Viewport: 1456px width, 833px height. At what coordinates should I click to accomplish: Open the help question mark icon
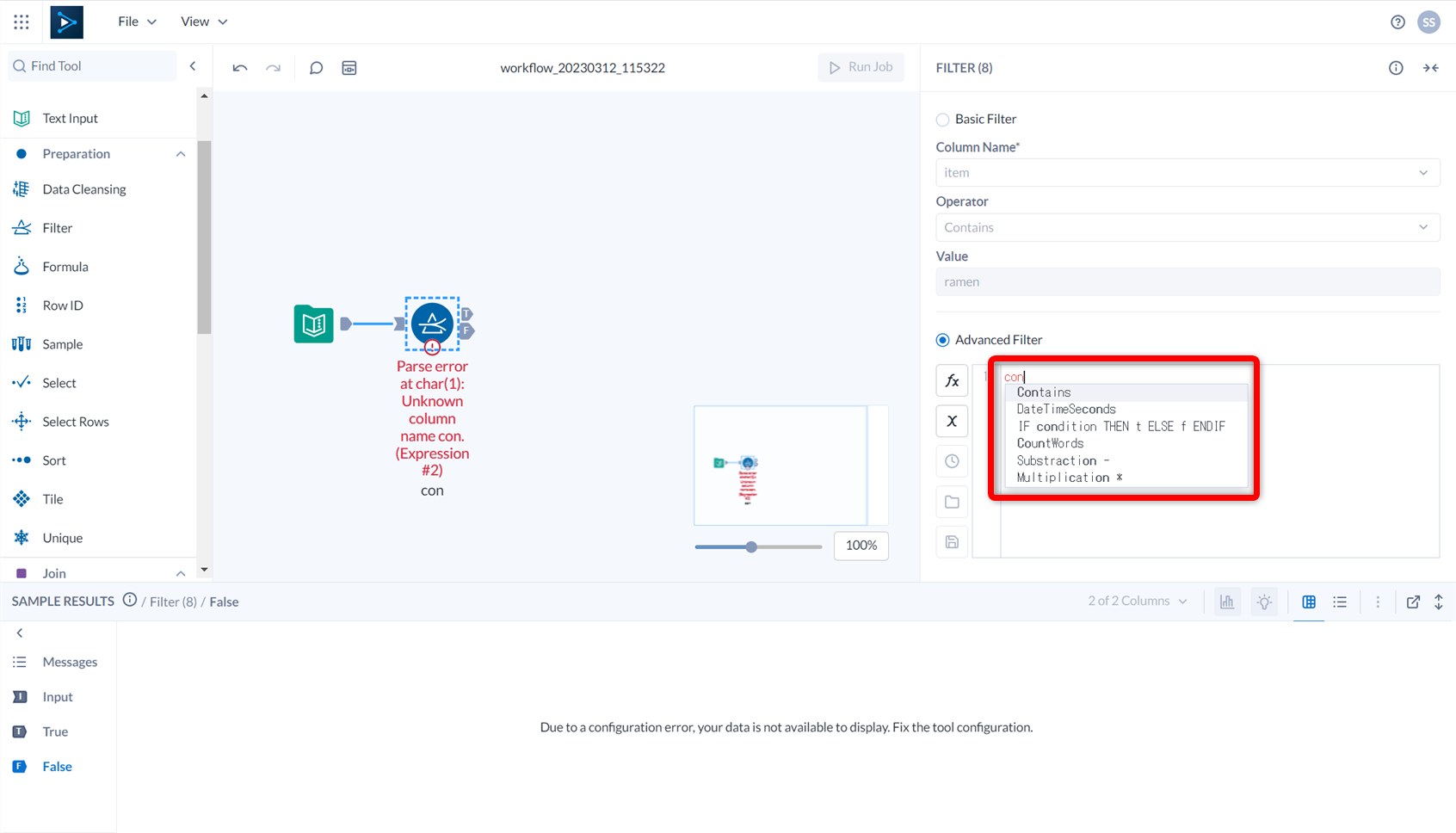click(x=1397, y=22)
